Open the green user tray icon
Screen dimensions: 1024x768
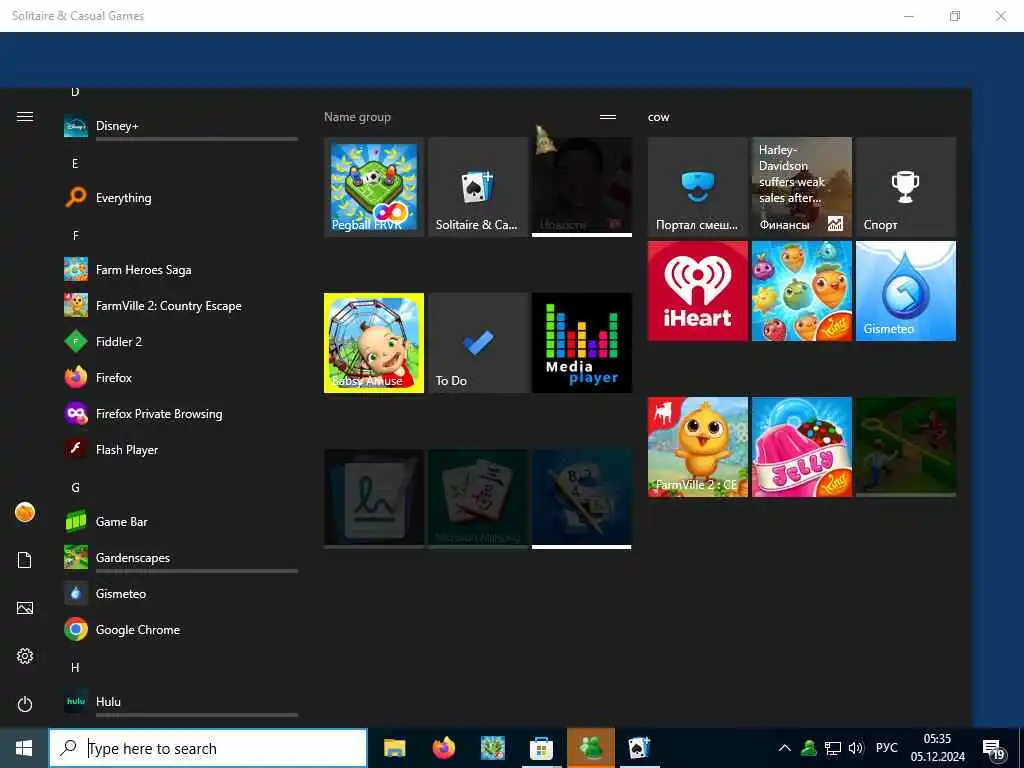pyautogui.click(x=809, y=748)
